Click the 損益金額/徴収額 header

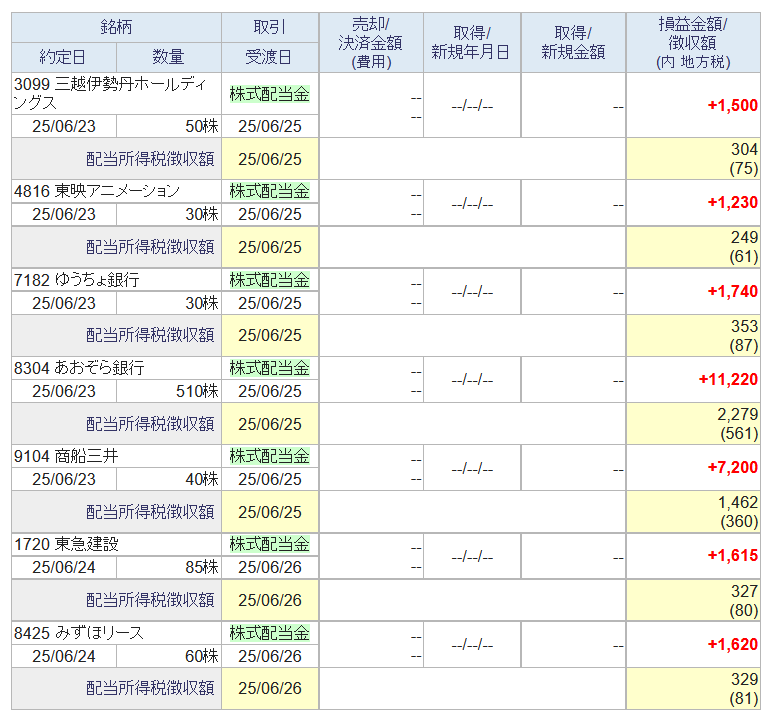click(x=693, y=42)
